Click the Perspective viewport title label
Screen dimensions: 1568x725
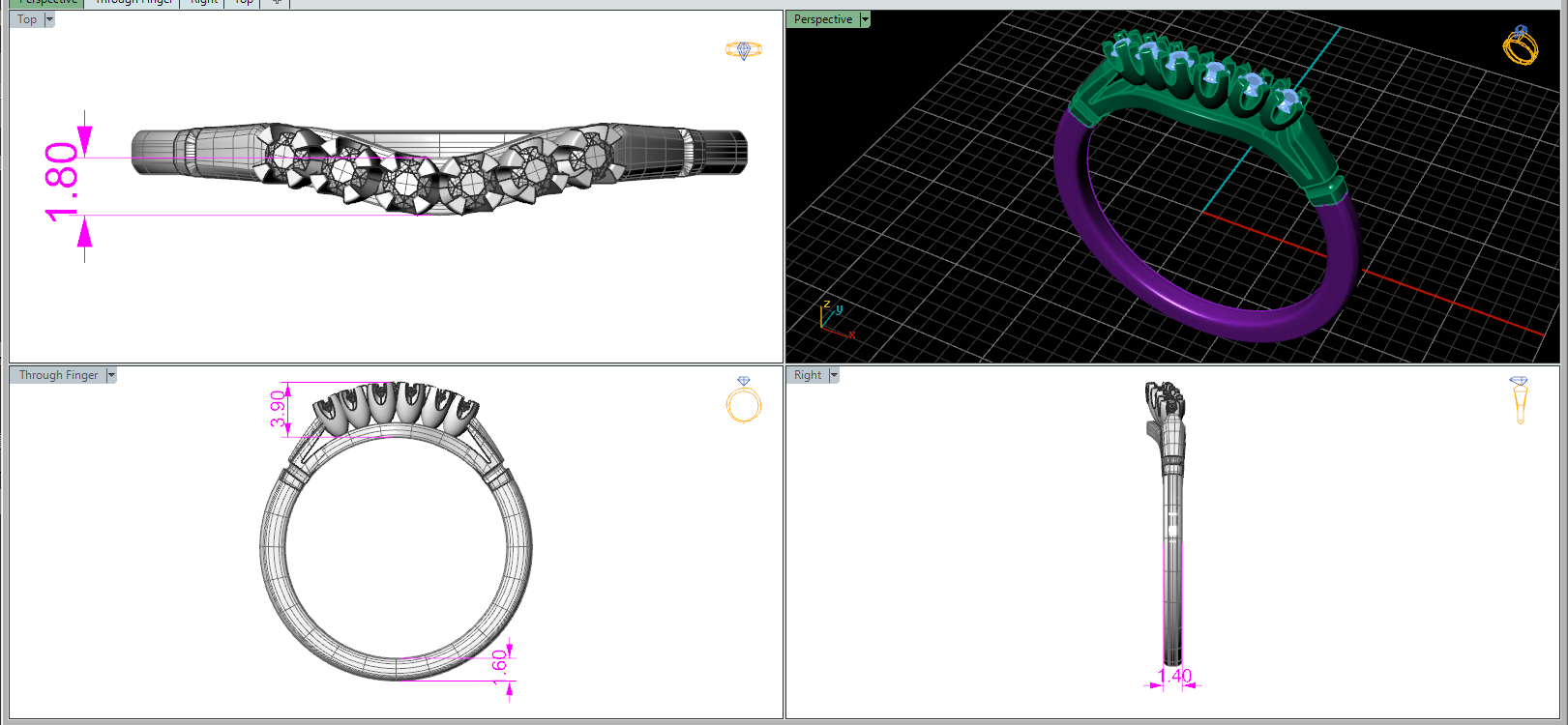pos(823,19)
